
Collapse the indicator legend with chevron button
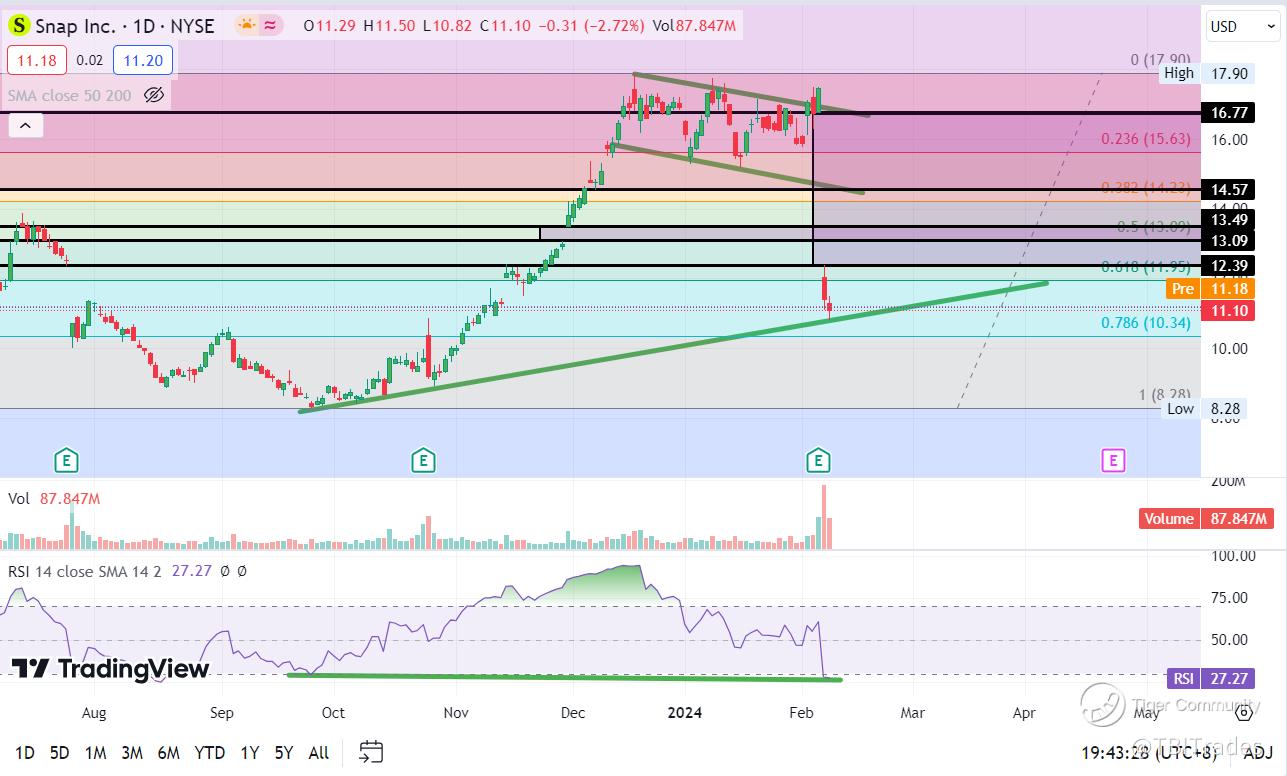[26, 126]
